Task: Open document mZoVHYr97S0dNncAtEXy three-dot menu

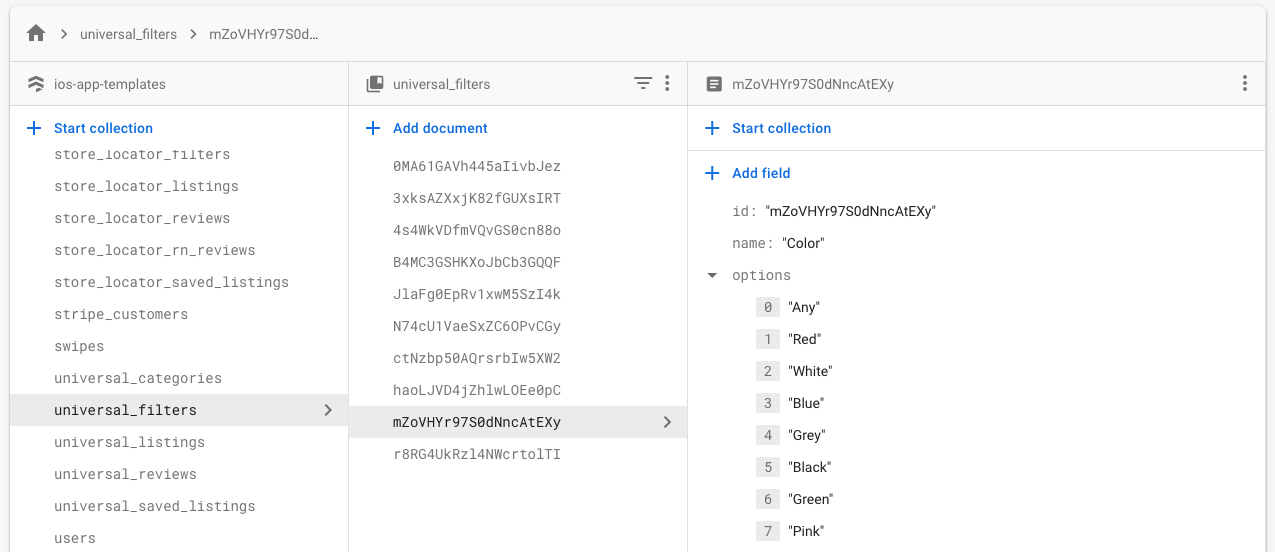Action: (1244, 84)
